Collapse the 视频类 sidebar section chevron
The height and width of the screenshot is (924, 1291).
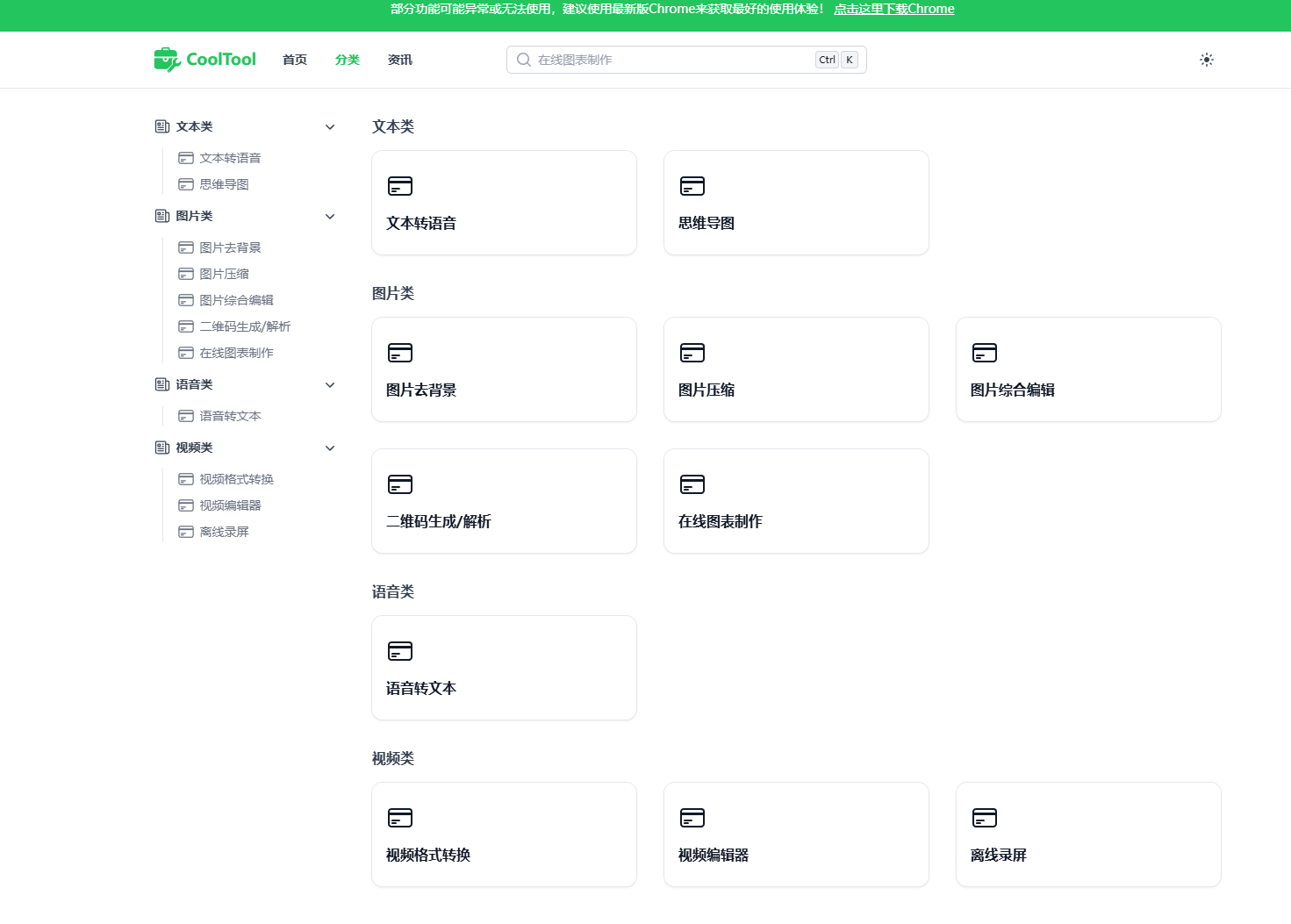(x=330, y=448)
